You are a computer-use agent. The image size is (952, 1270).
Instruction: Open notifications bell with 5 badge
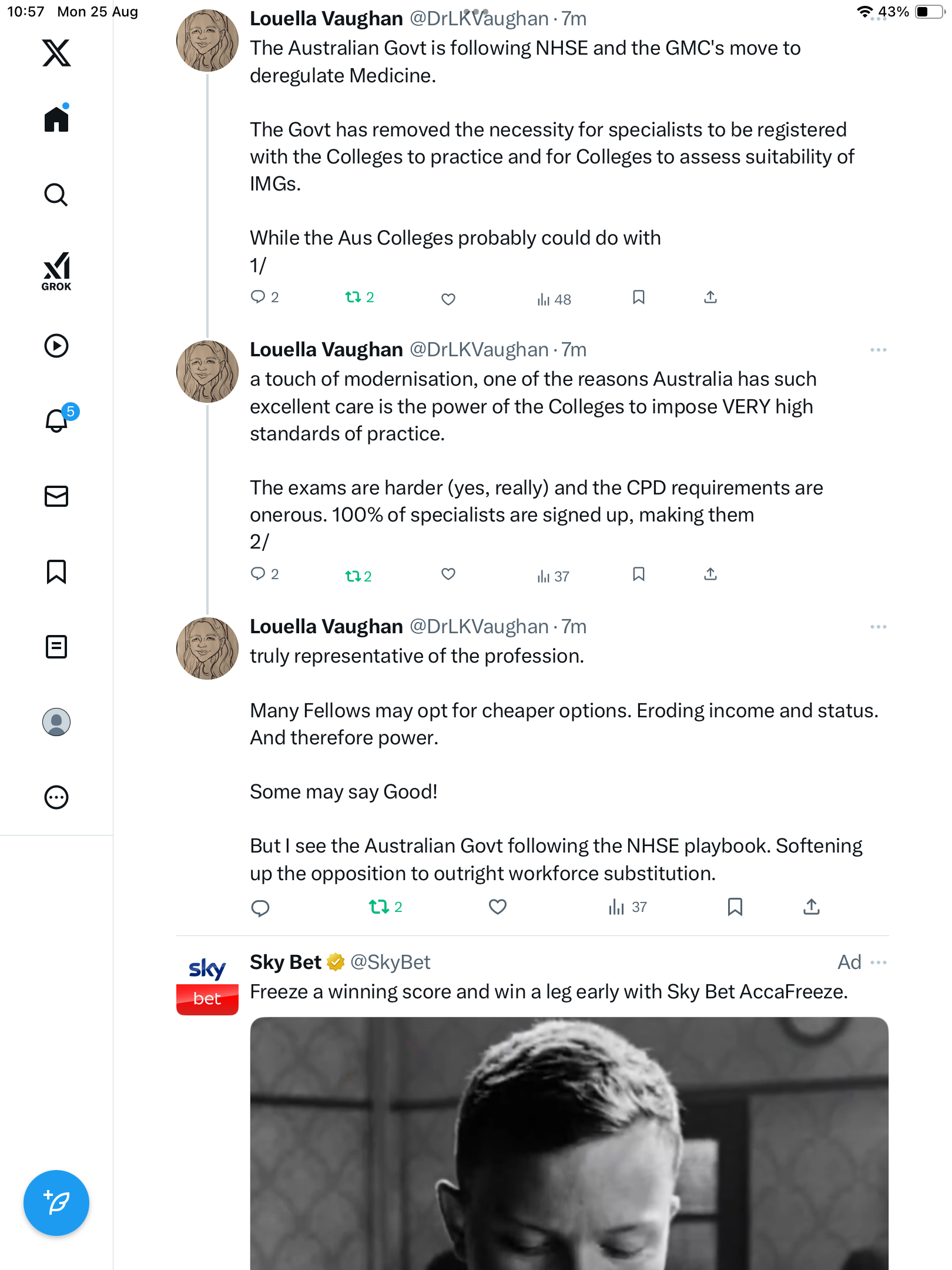point(57,420)
